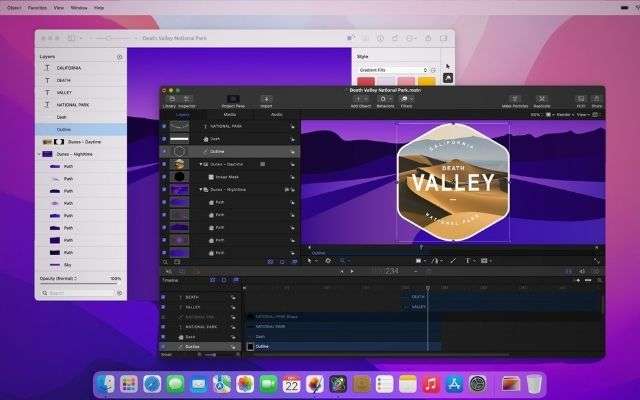Open Behaviors popup in Motion toolbar
This screenshot has height=400, width=640.
[385, 99]
